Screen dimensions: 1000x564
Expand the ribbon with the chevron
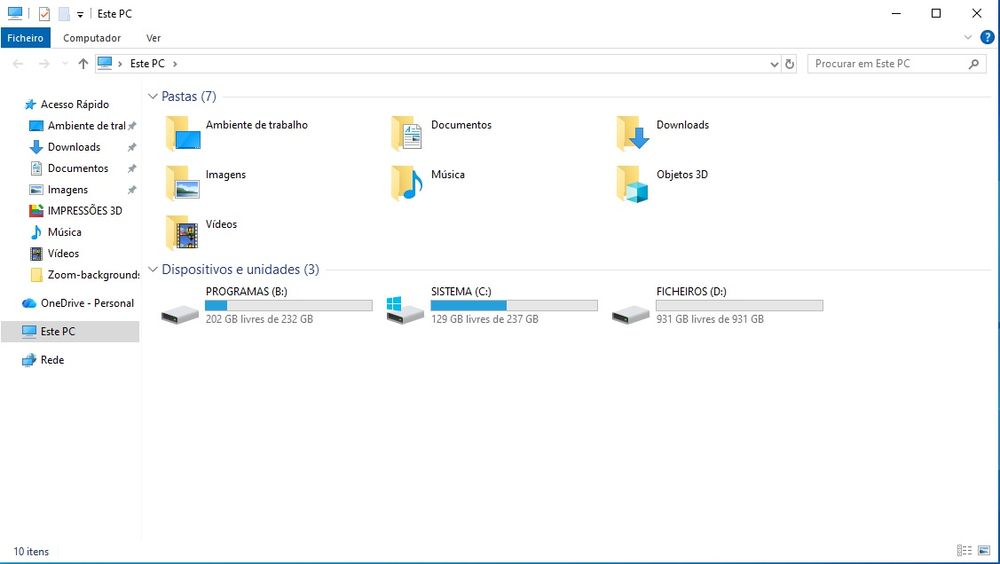[967, 38]
